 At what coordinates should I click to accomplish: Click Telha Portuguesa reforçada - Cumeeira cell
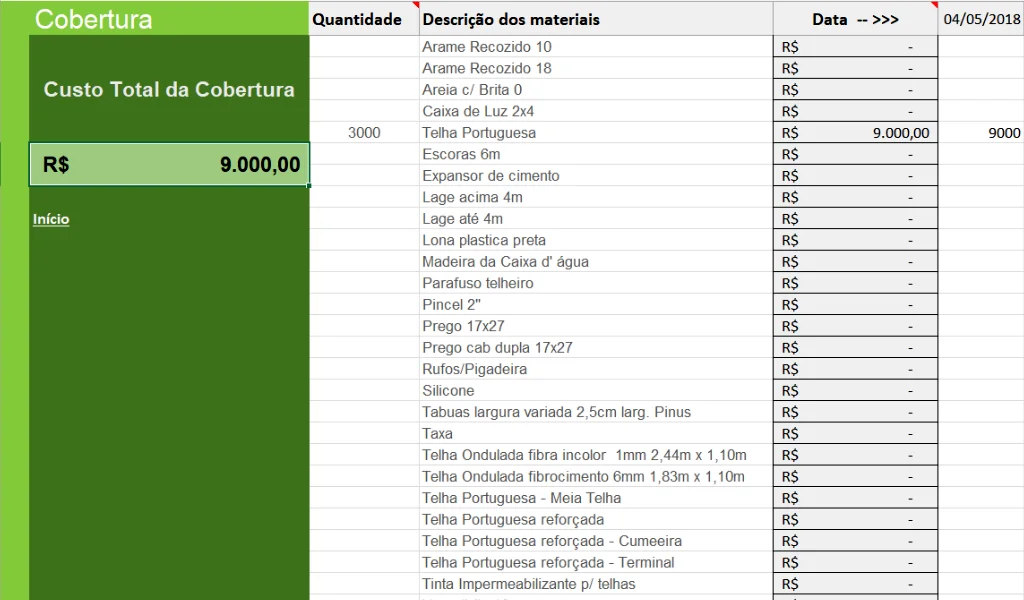coord(596,541)
